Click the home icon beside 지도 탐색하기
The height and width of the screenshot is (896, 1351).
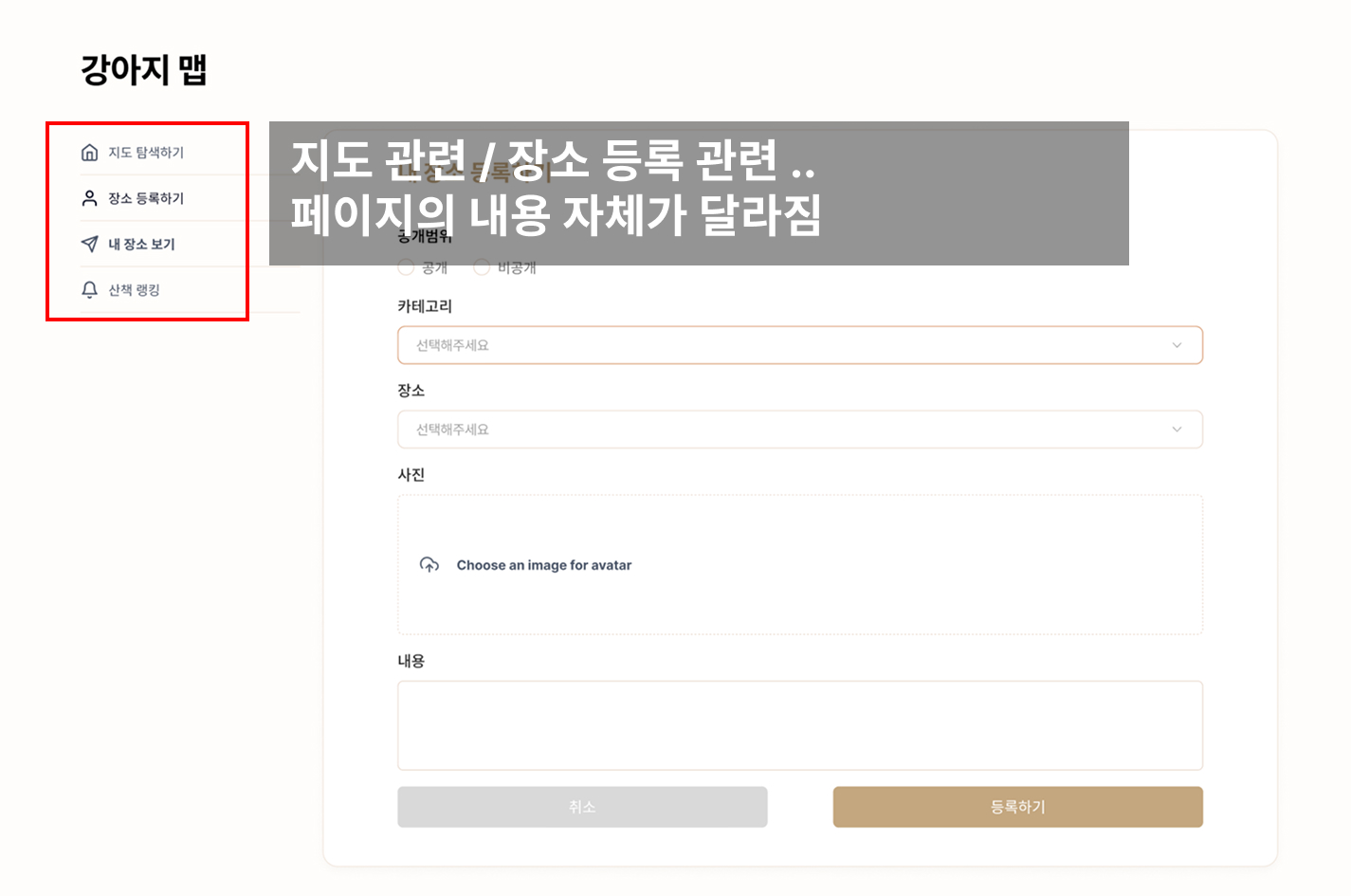(x=89, y=151)
